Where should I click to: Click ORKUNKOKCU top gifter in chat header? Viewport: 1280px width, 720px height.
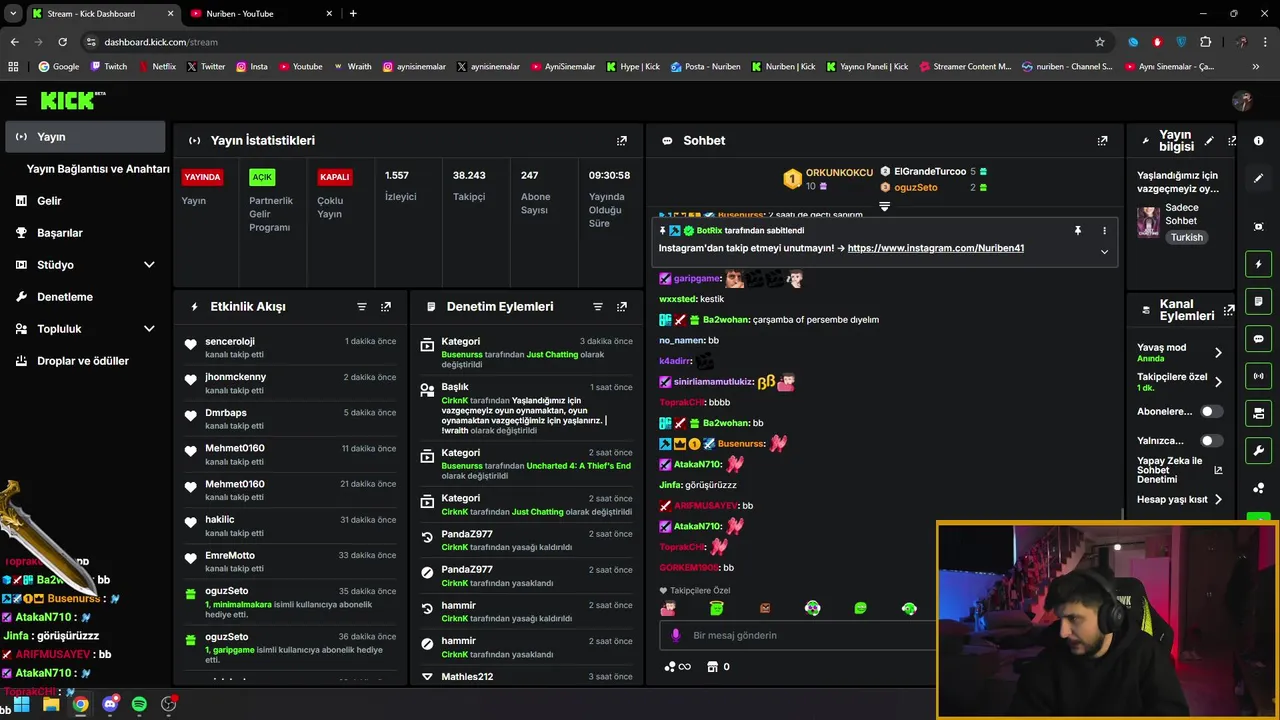828,178
